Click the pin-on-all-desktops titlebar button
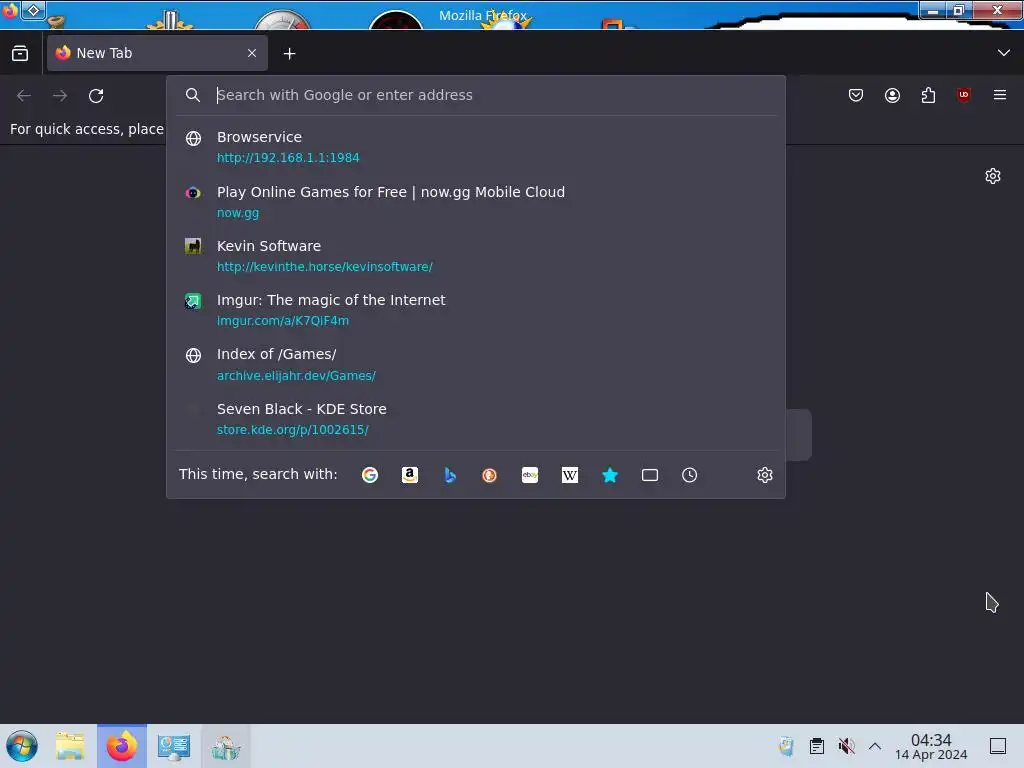1024x768 pixels. click(x=33, y=10)
